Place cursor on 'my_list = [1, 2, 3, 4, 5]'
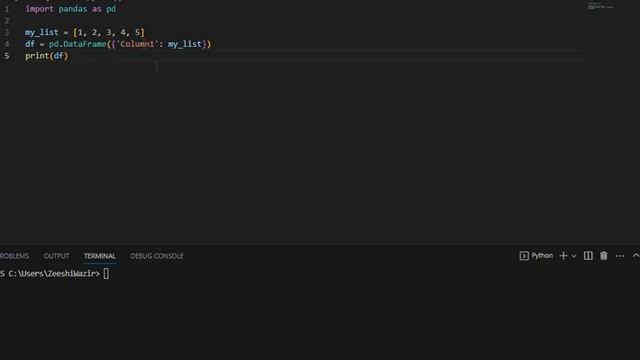 (85, 32)
